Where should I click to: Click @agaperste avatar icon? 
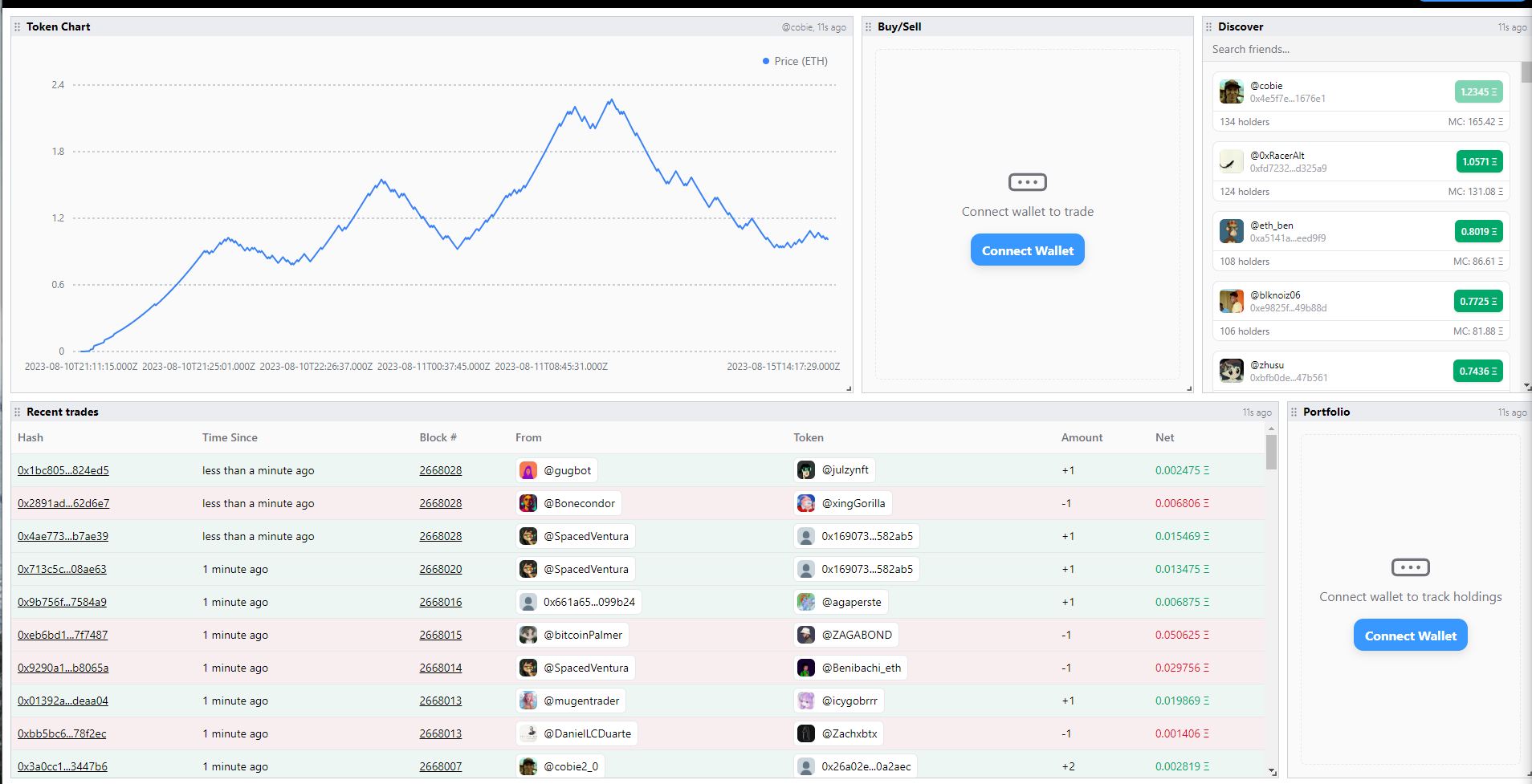tap(806, 602)
